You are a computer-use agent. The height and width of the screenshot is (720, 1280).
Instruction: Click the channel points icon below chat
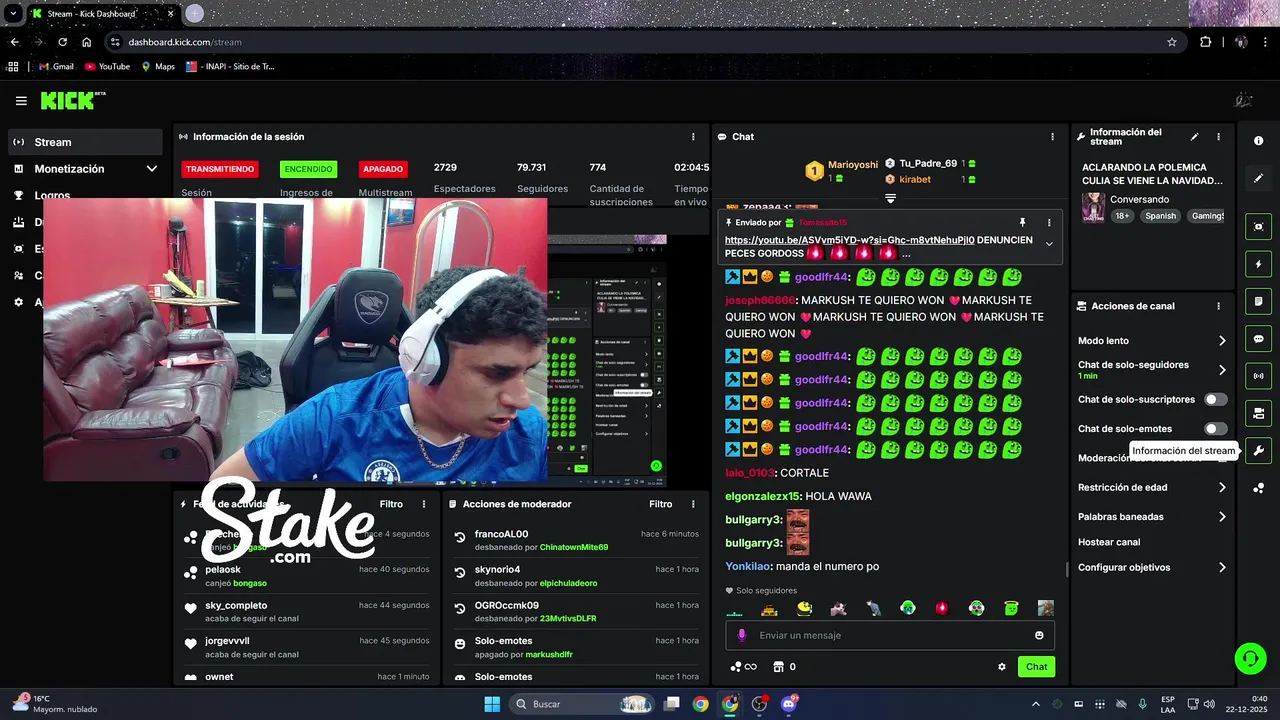743,667
